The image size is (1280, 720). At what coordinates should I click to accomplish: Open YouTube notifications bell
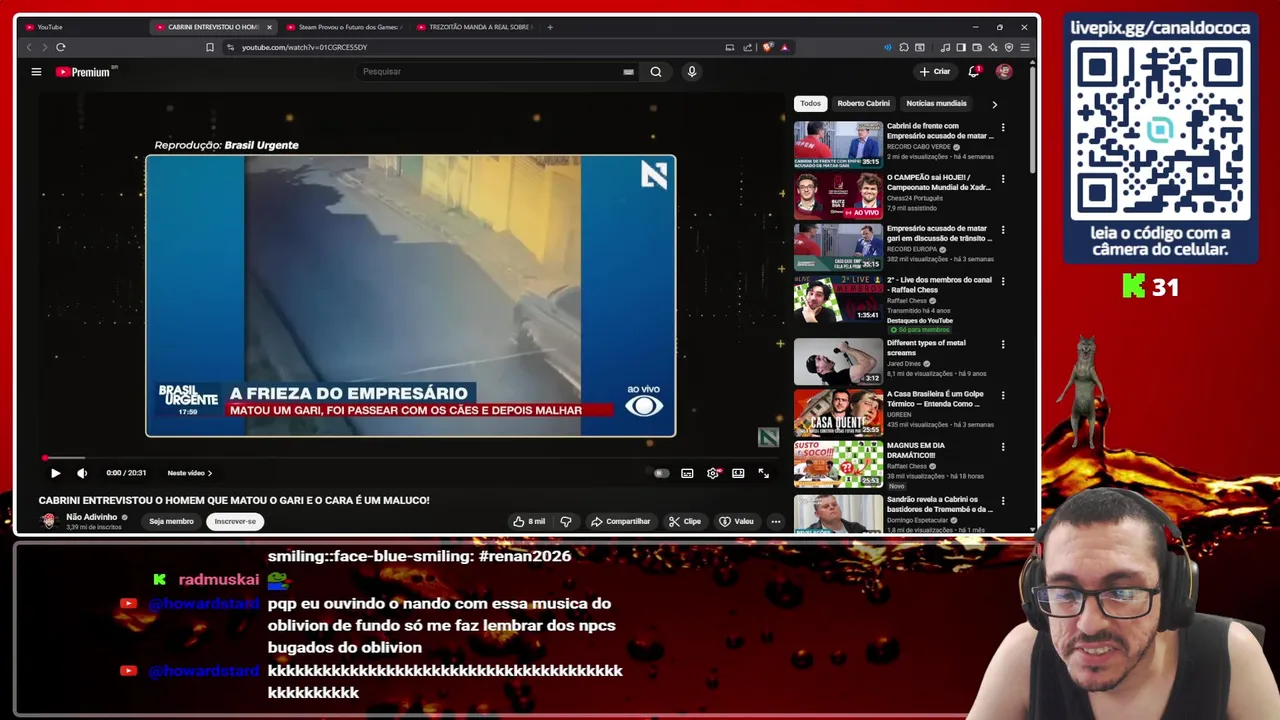[974, 71]
